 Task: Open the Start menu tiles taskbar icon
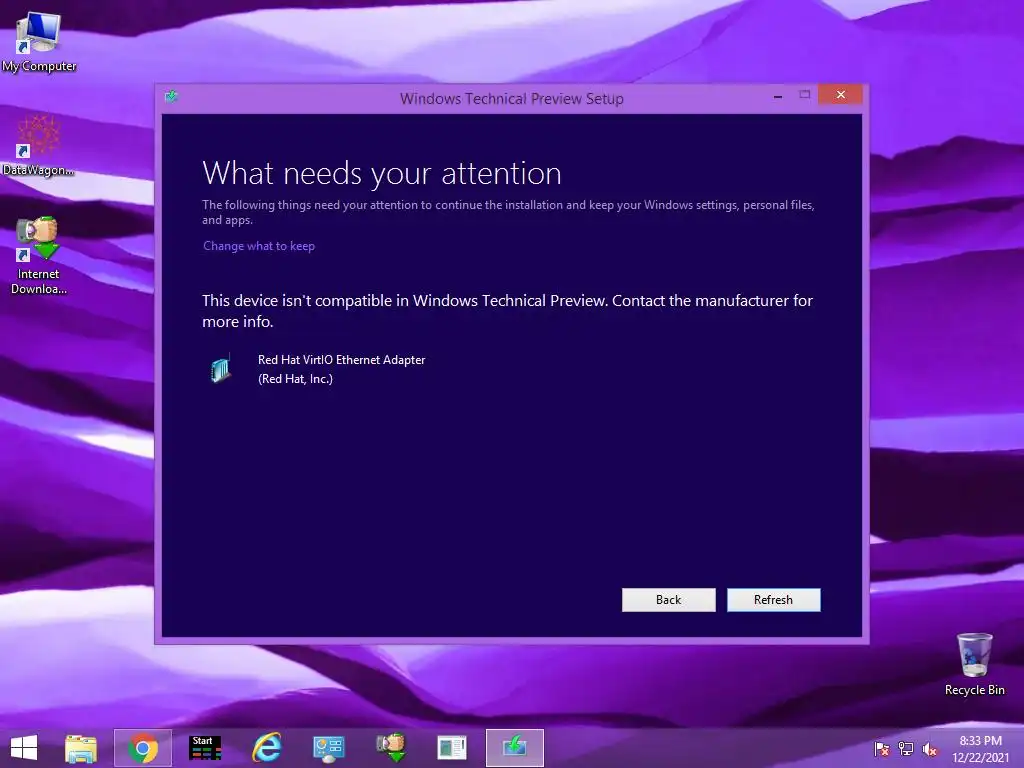[x=204, y=748]
